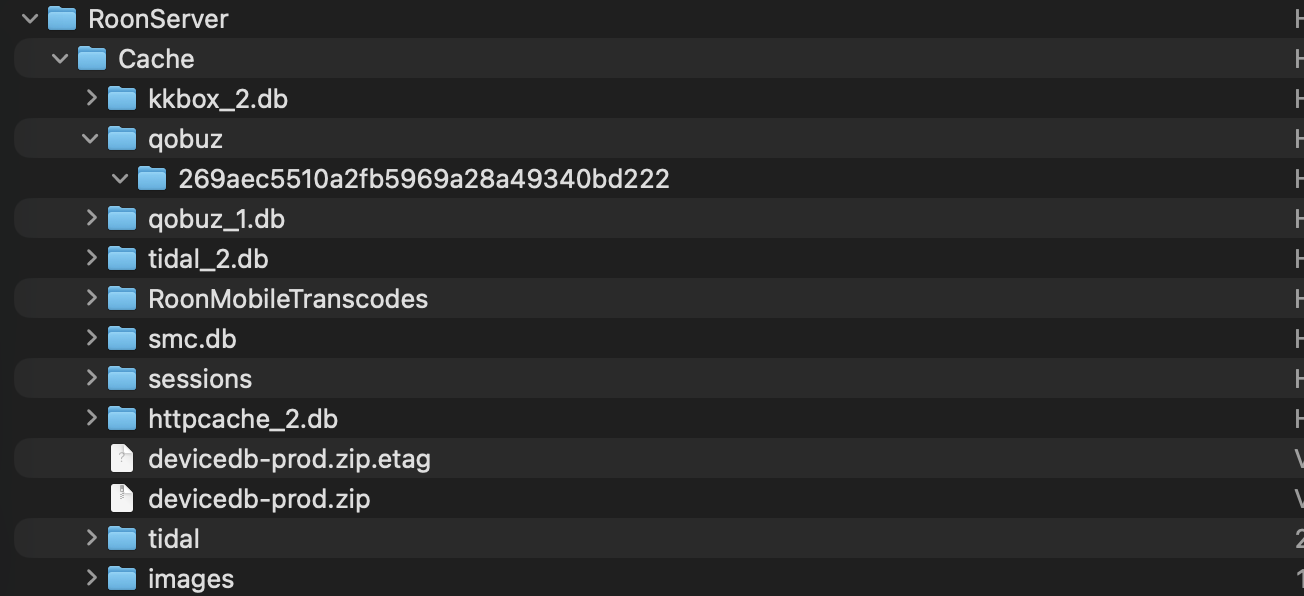Image resolution: width=1304 pixels, height=596 pixels.
Task: Click the RoonMobileTranscodes folder icon
Action: pos(122,298)
